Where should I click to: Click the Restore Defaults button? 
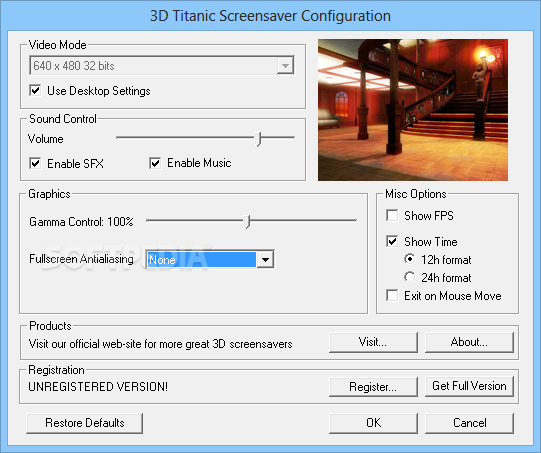coord(85,423)
